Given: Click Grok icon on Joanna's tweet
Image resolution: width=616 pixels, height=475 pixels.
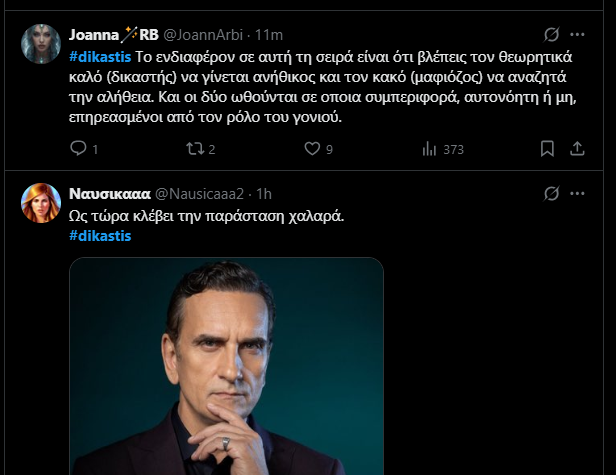Looking at the screenshot, I should click(550, 33).
